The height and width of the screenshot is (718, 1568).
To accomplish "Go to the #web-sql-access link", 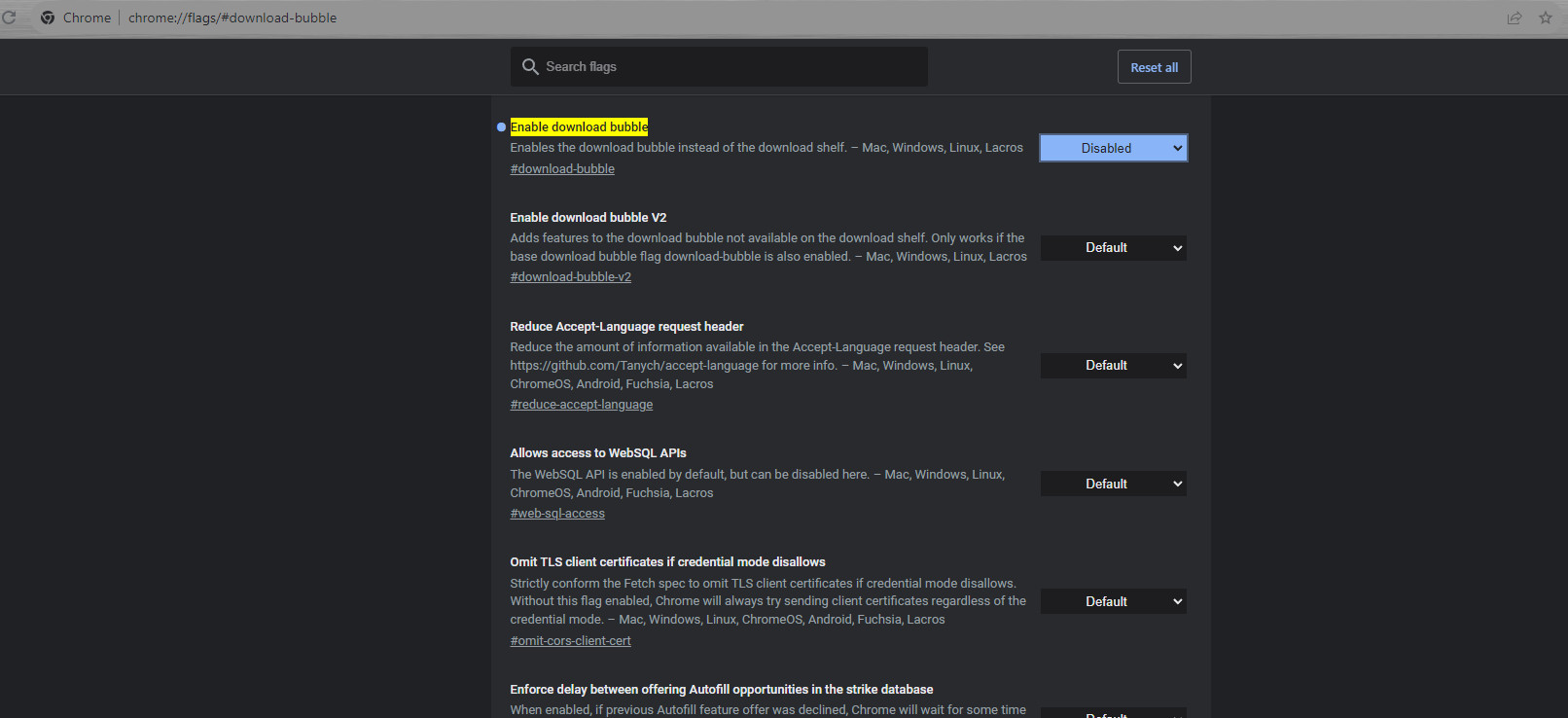I will point(557,514).
